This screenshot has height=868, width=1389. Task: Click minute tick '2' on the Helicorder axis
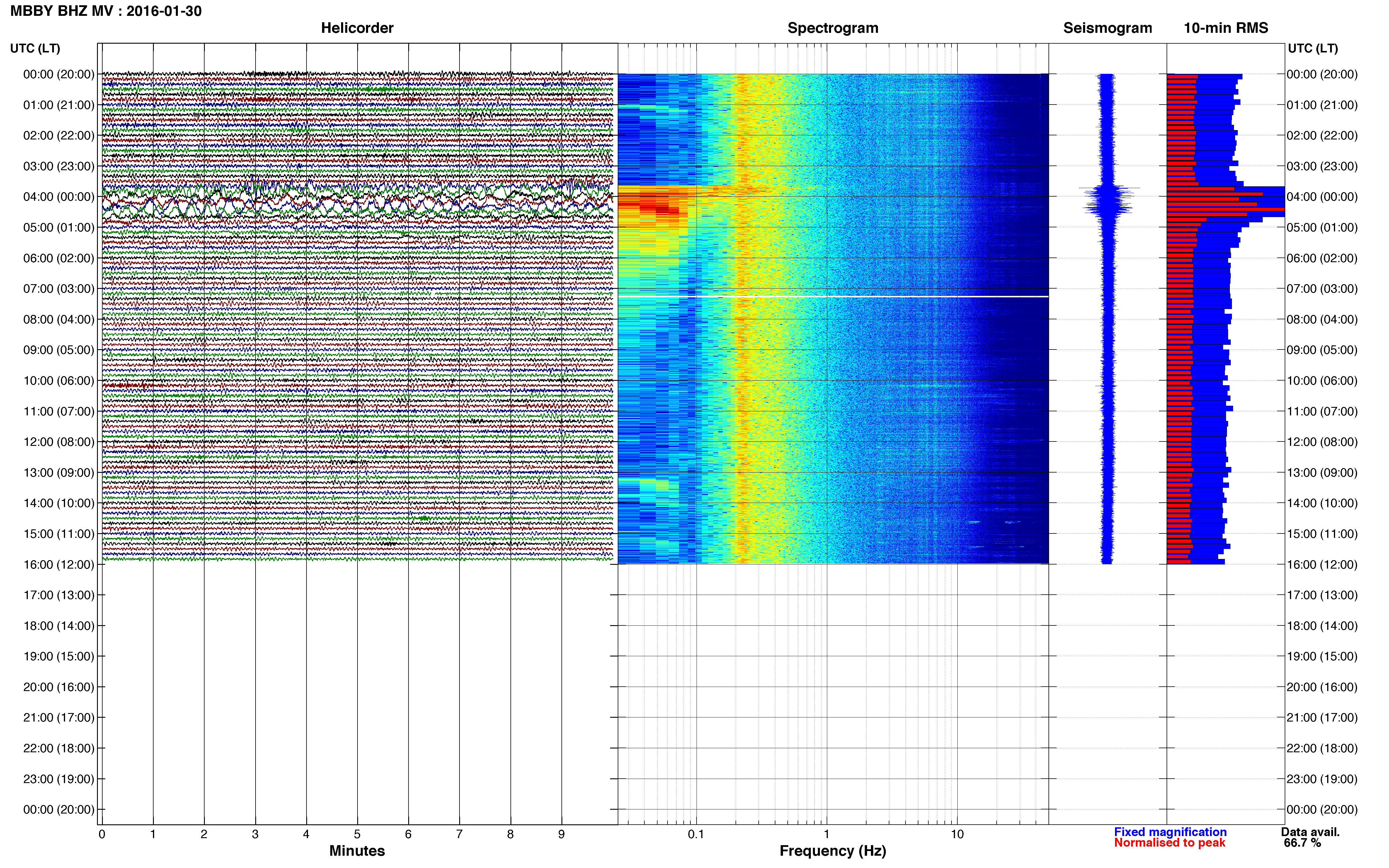click(x=204, y=834)
